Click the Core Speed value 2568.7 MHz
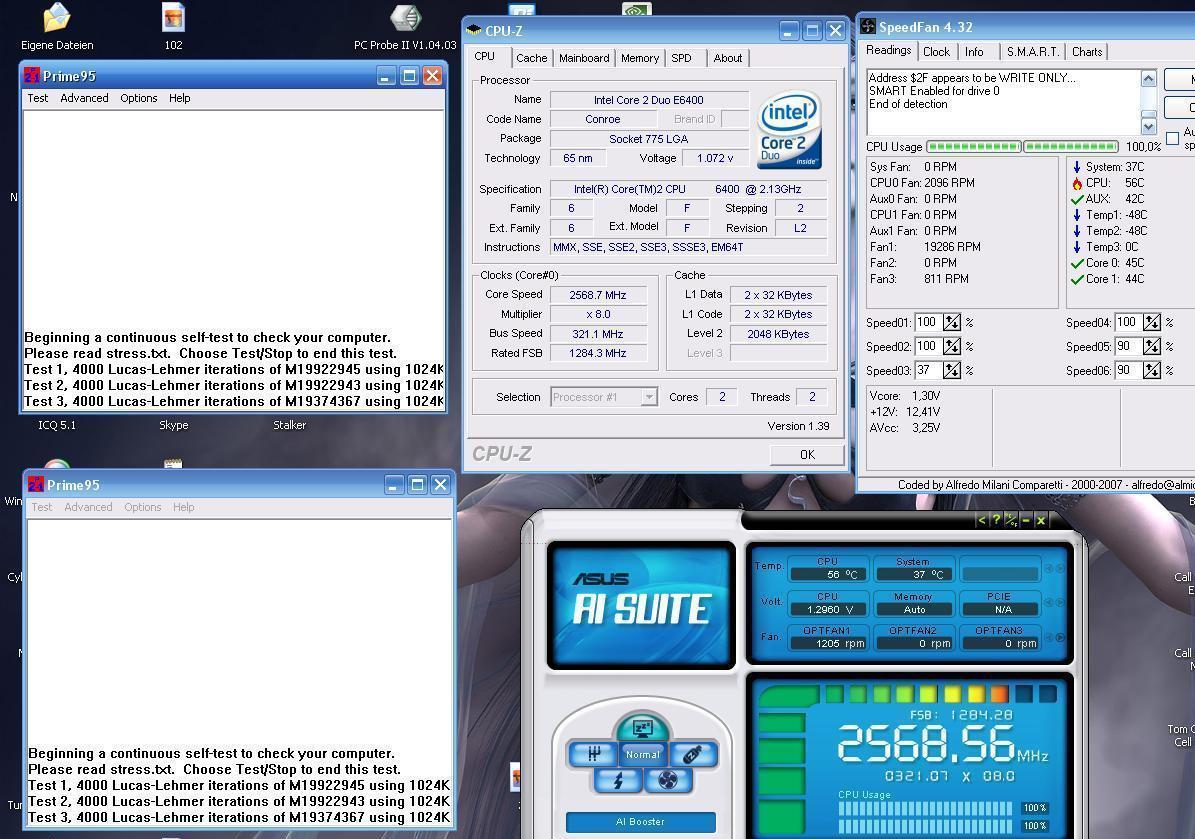 pos(598,295)
